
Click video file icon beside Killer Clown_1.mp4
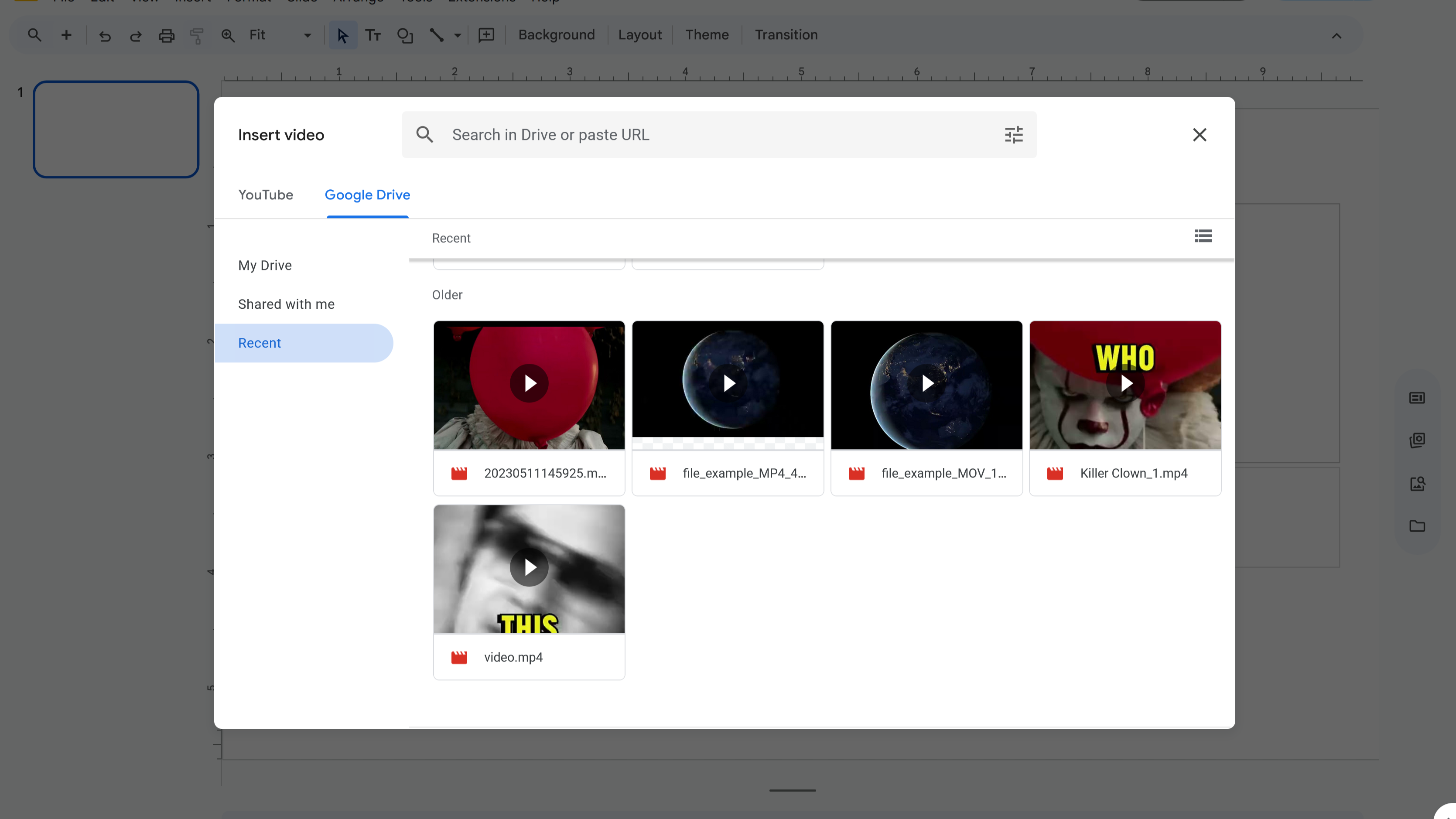[1055, 473]
